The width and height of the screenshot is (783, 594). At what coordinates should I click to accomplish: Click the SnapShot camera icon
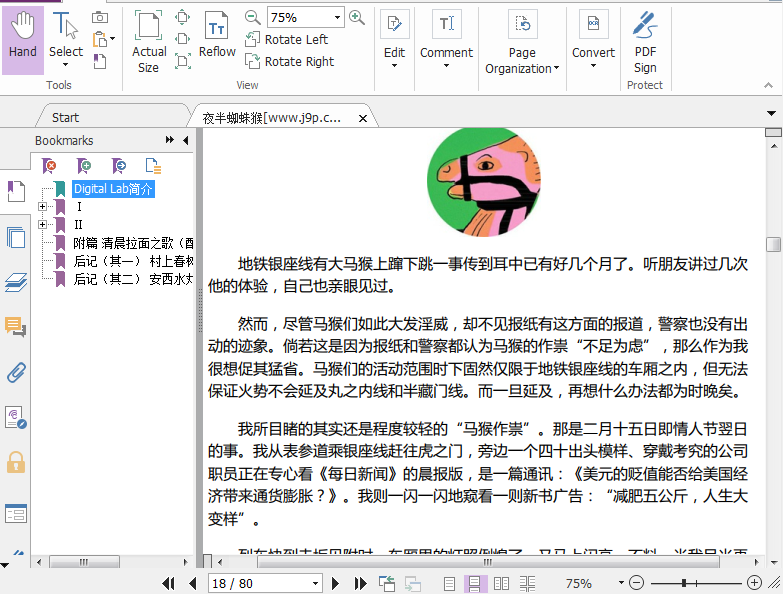(x=100, y=17)
